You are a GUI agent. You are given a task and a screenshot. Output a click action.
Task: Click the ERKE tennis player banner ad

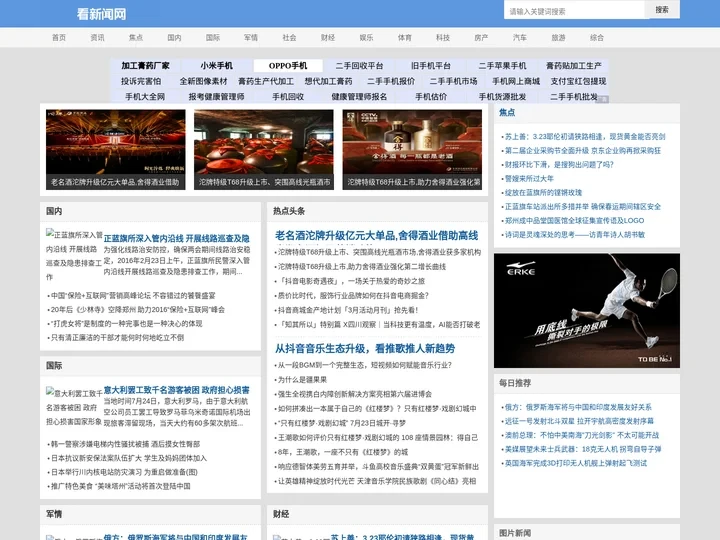pos(587,310)
